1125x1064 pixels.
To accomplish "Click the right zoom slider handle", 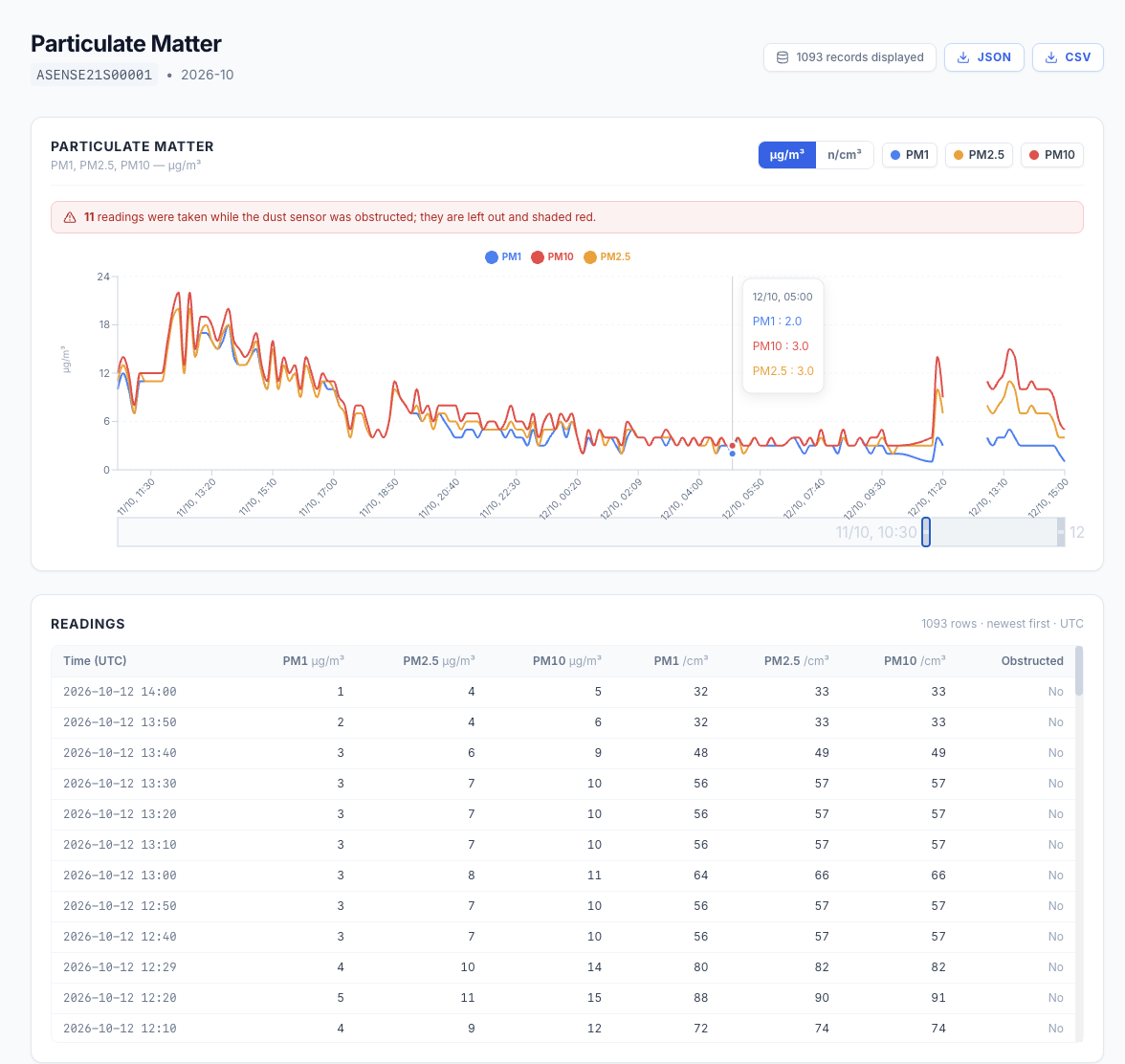I will coord(1061,532).
